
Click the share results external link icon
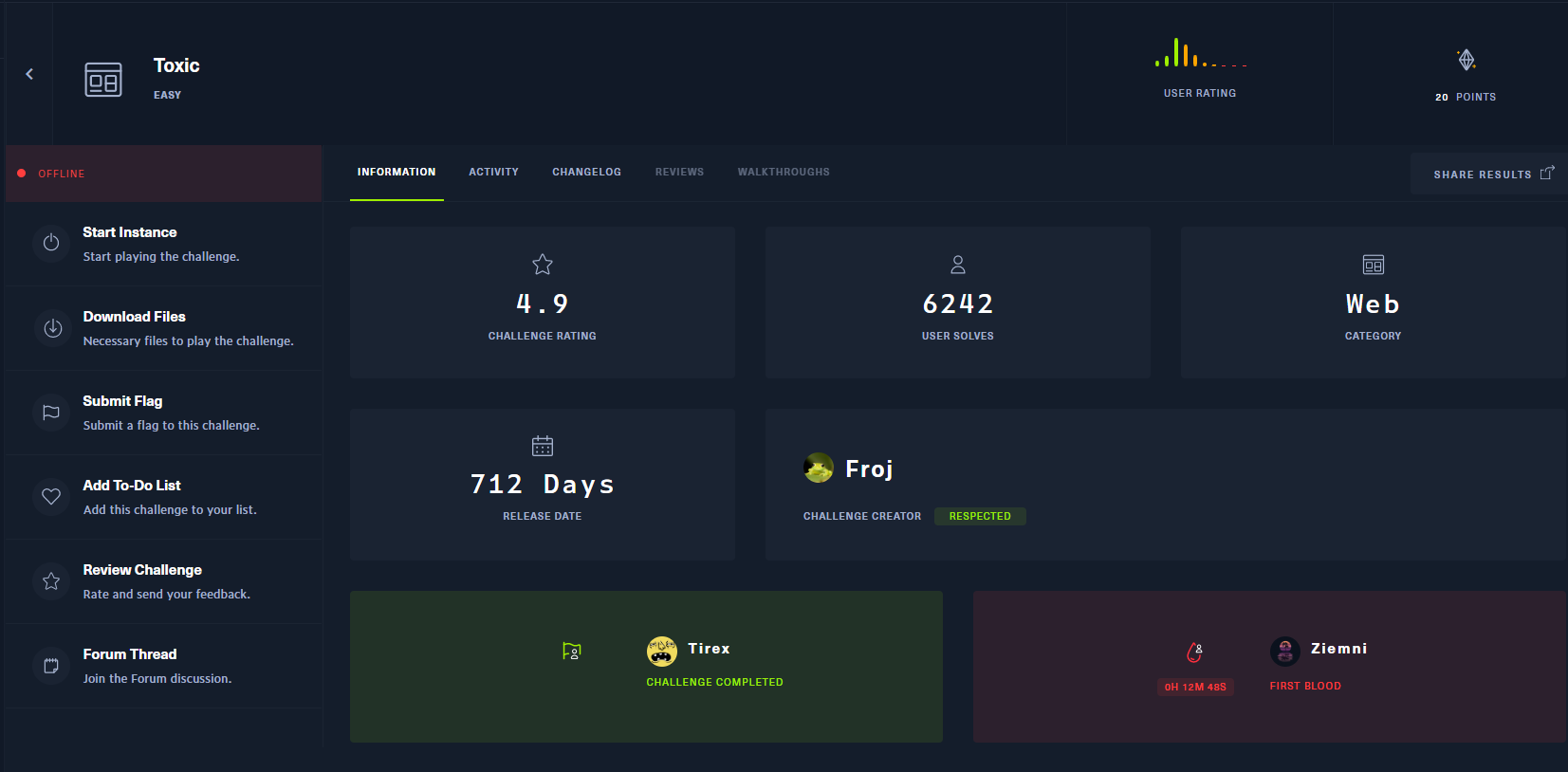(1547, 173)
